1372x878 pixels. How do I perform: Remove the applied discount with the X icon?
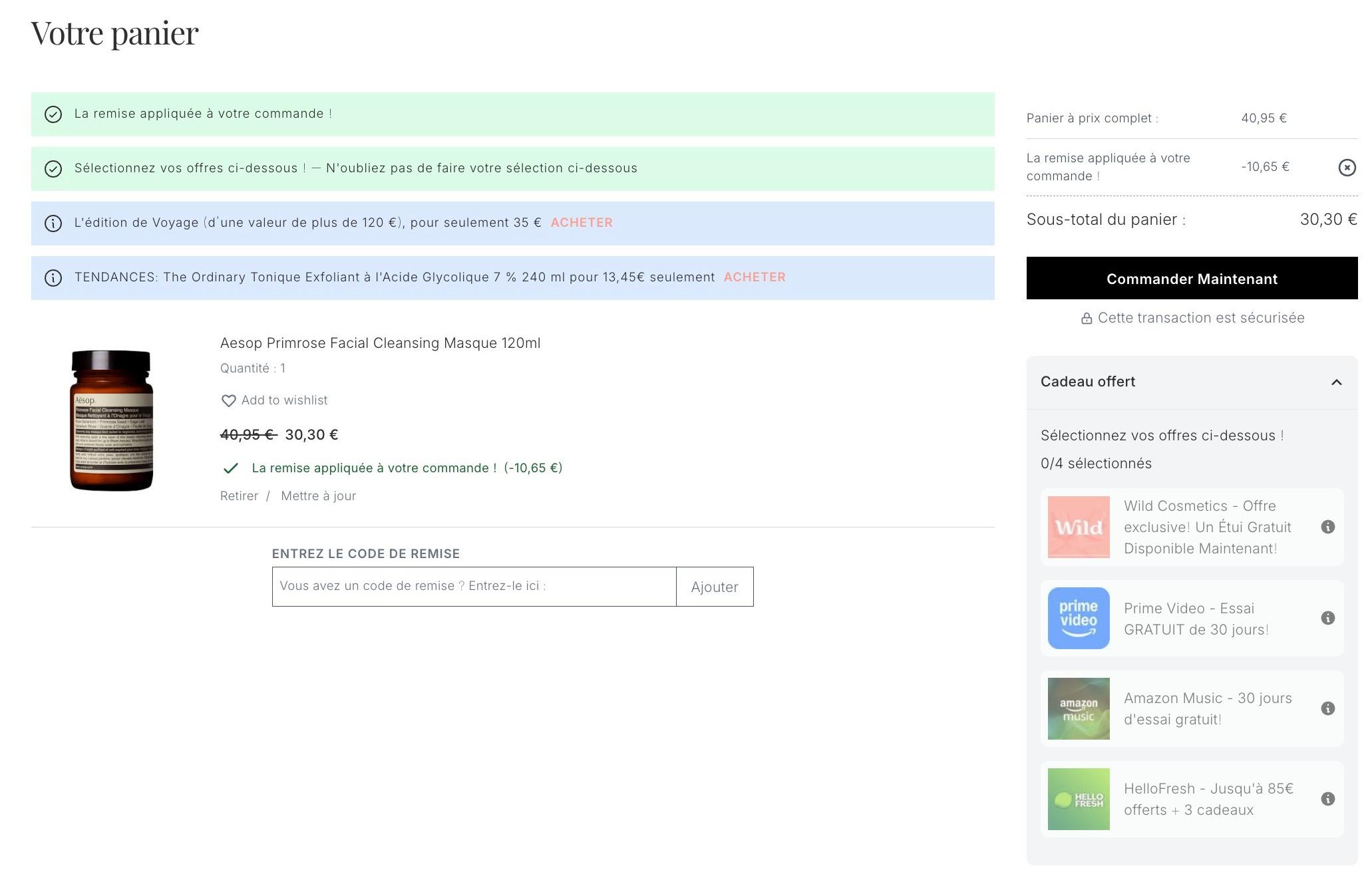click(1347, 168)
